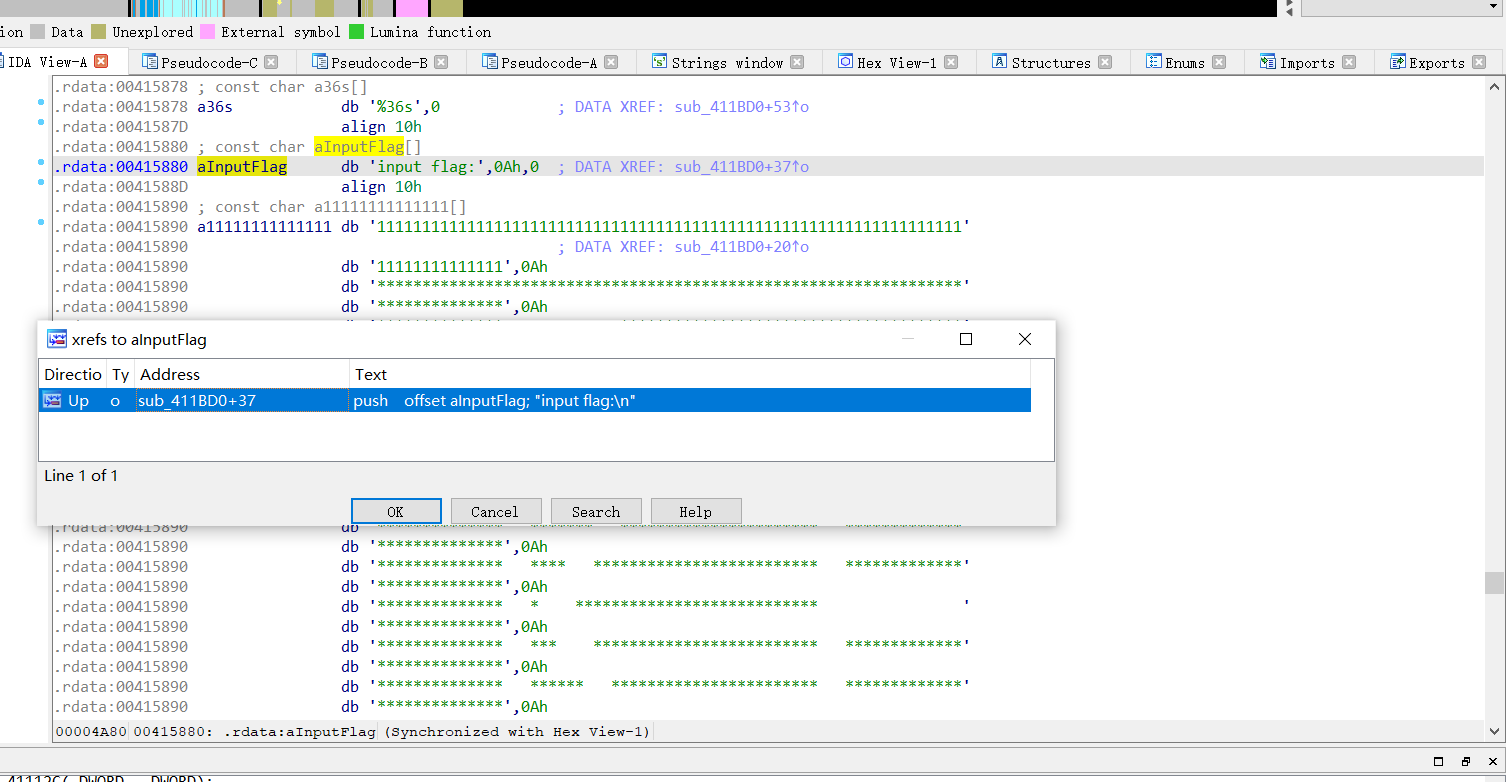Switch to the Pseudocode-A tab
Screen dimensions: 1506x782
click(548, 62)
